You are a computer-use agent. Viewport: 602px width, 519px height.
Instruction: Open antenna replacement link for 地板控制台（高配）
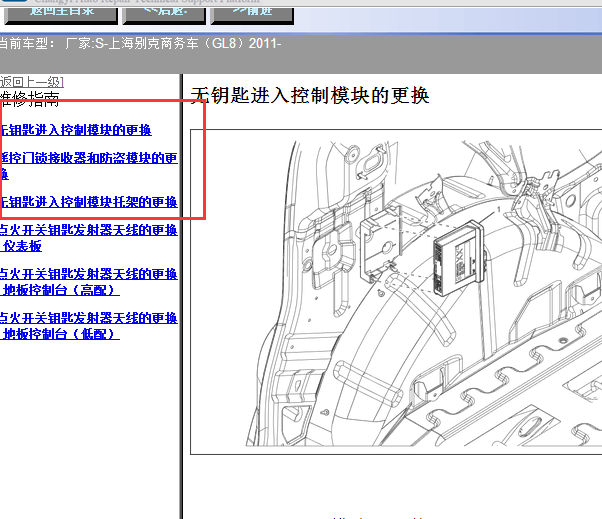[x=89, y=282]
